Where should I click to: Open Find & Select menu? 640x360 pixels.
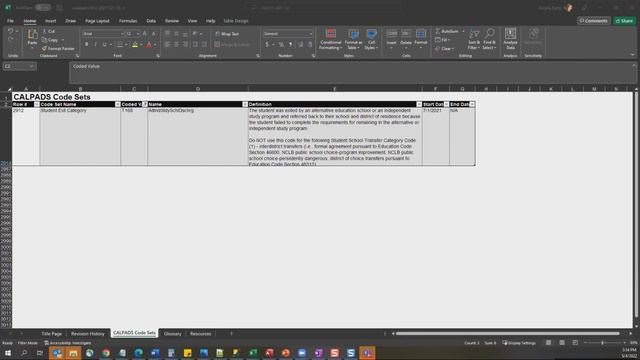click(x=489, y=39)
